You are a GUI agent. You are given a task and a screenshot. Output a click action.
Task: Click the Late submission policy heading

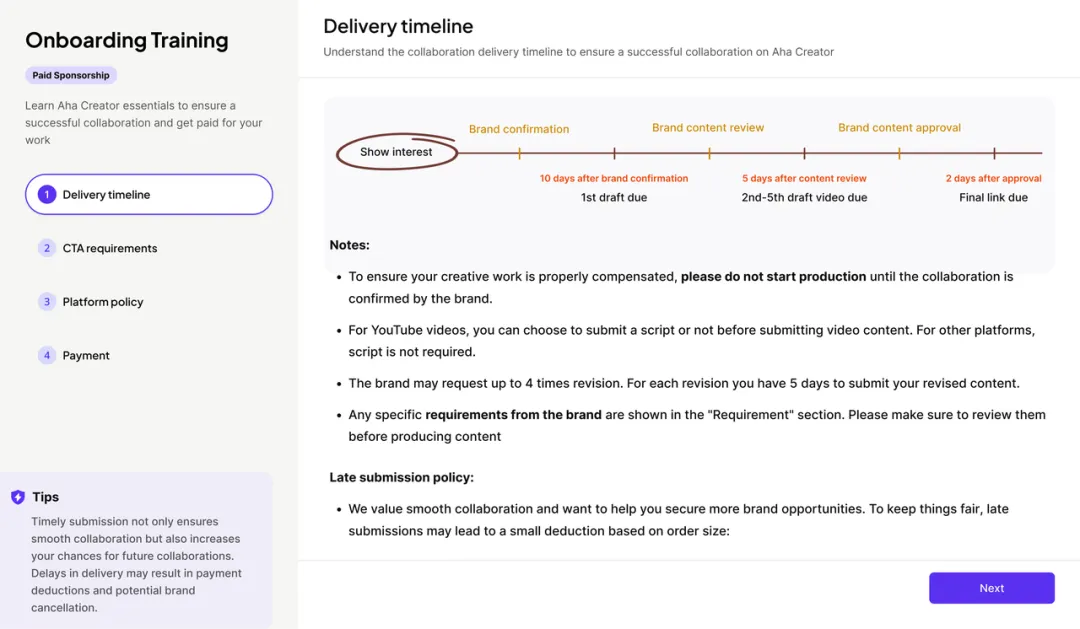(x=402, y=478)
